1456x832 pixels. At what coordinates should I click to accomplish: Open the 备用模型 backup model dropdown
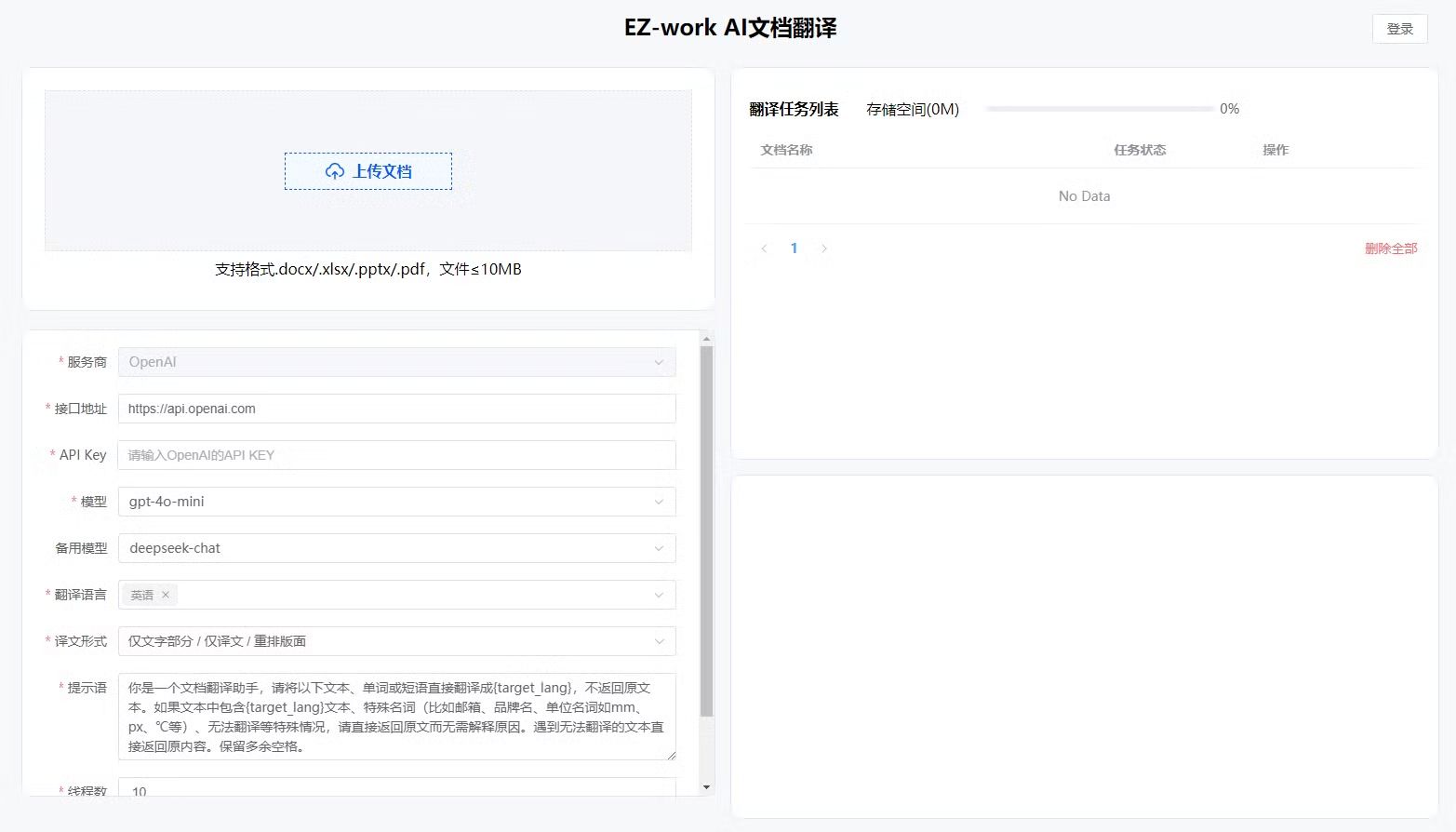tap(659, 548)
